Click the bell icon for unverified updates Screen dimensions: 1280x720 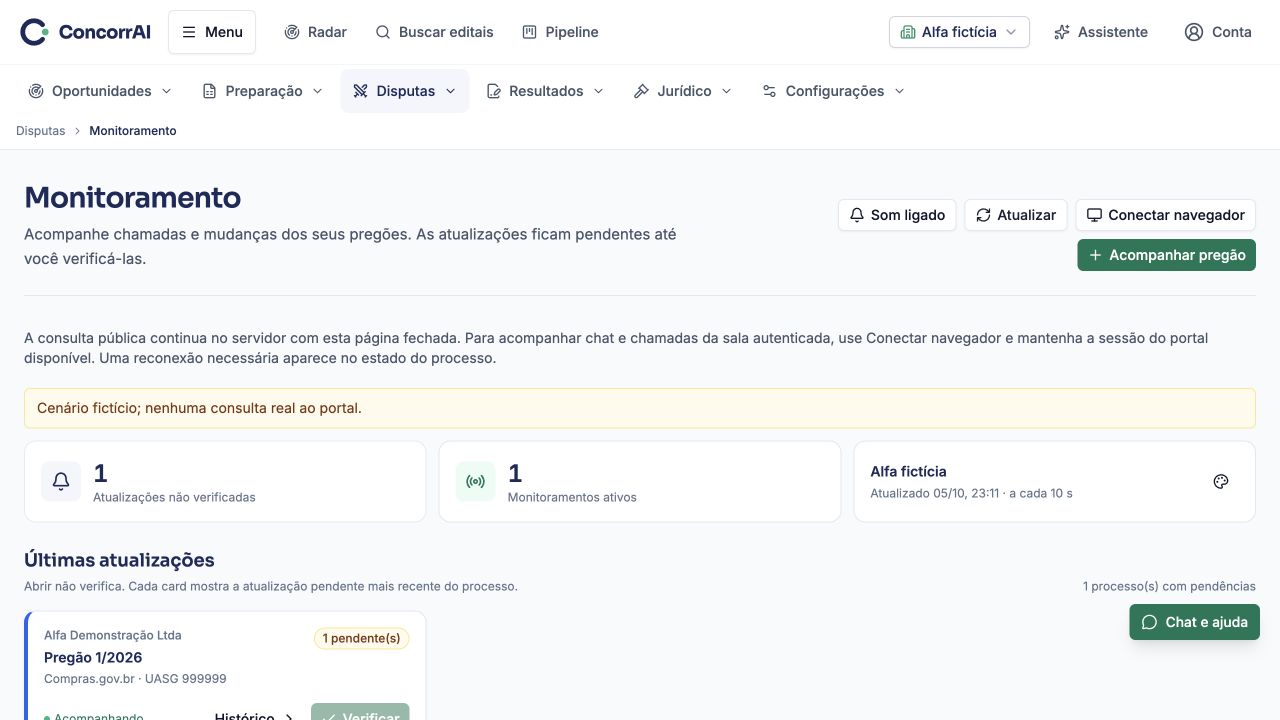coord(61,482)
